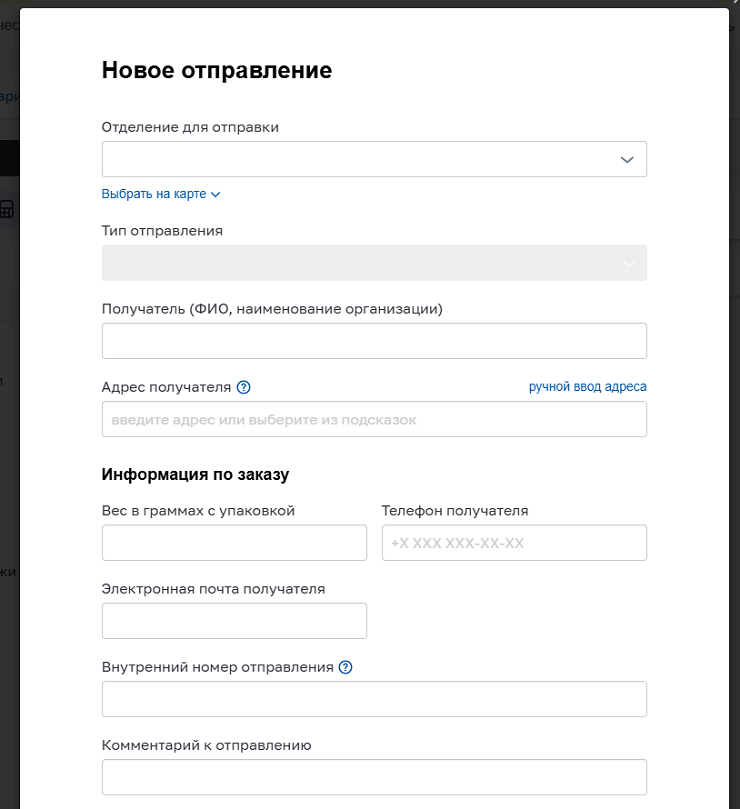
Task: Click the chevron arrow in Отделение для отправки
Action: [x=627, y=159]
